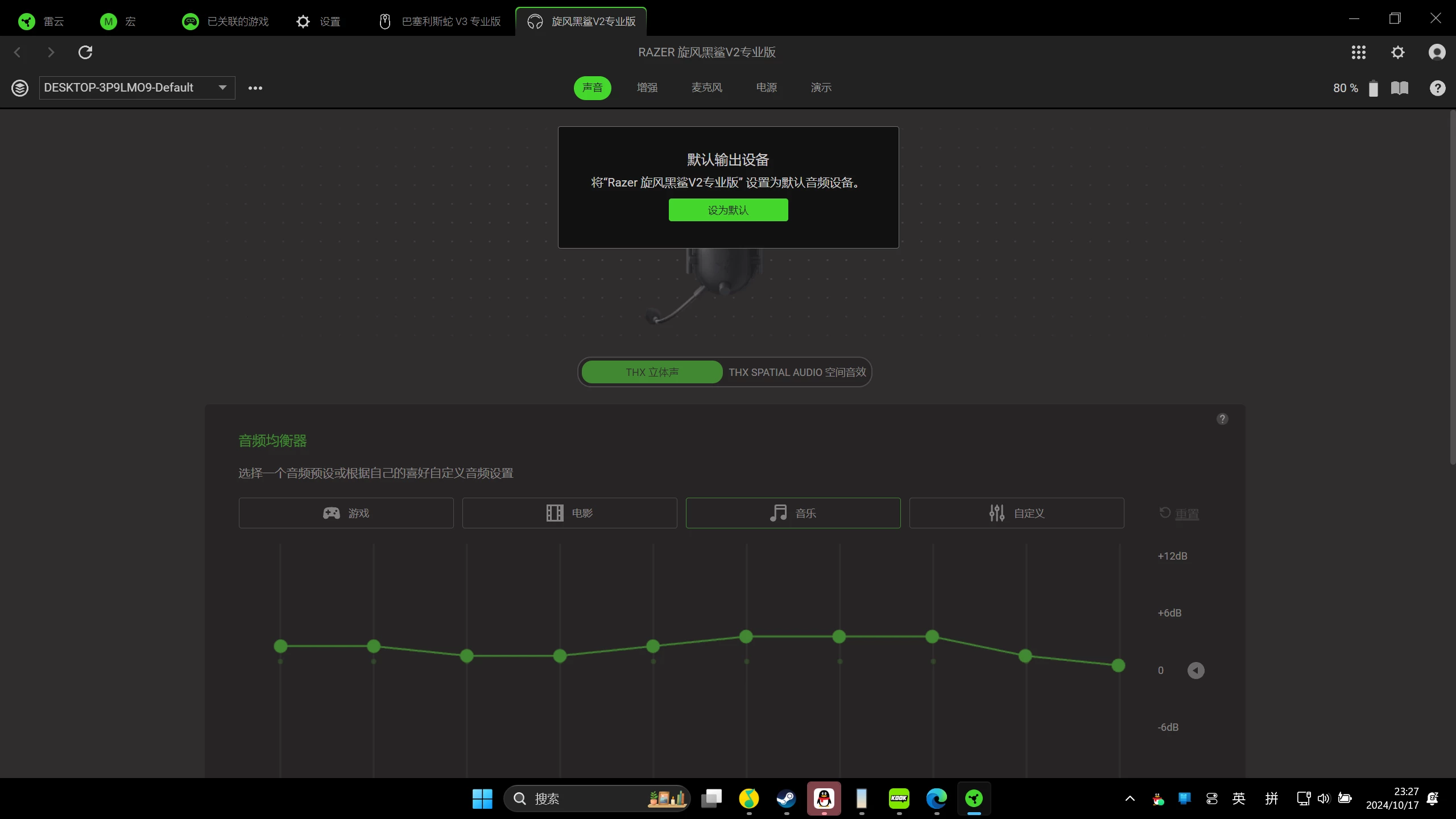Check the headset battery icon

pos(1373,88)
